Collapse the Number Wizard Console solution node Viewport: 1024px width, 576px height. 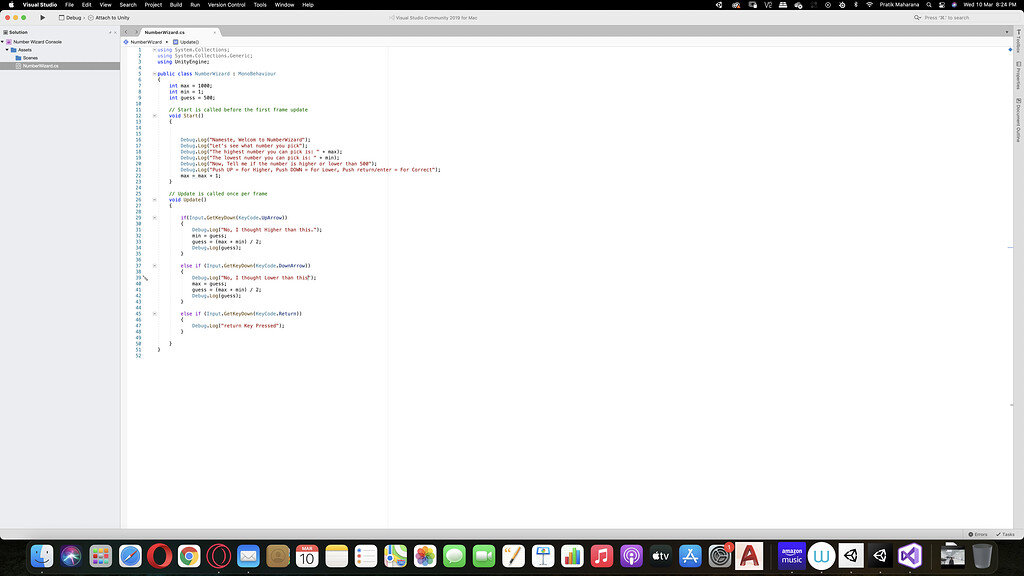pos(4,42)
